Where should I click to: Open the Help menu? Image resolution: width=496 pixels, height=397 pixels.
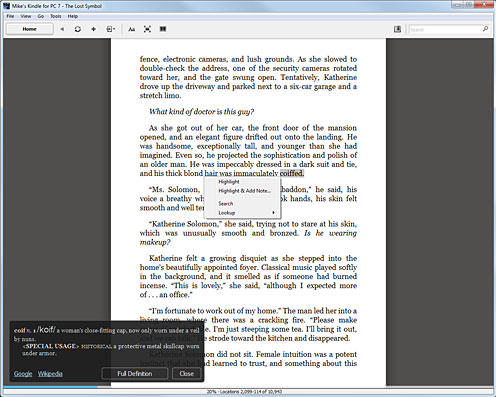point(73,16)
